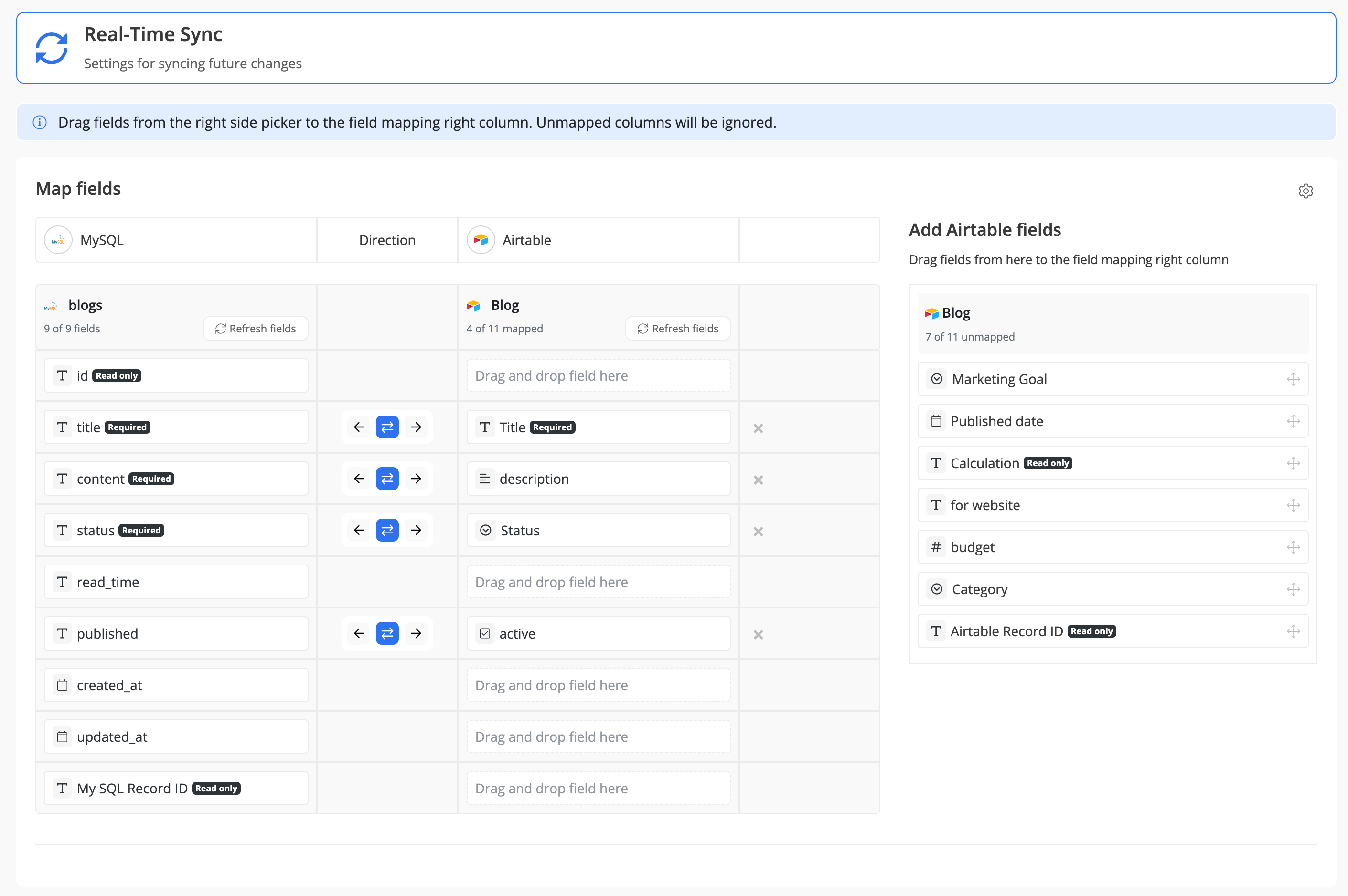Click the MySQL title field
This screenshot has height=896, width=1348.
(x=176, y=427)
